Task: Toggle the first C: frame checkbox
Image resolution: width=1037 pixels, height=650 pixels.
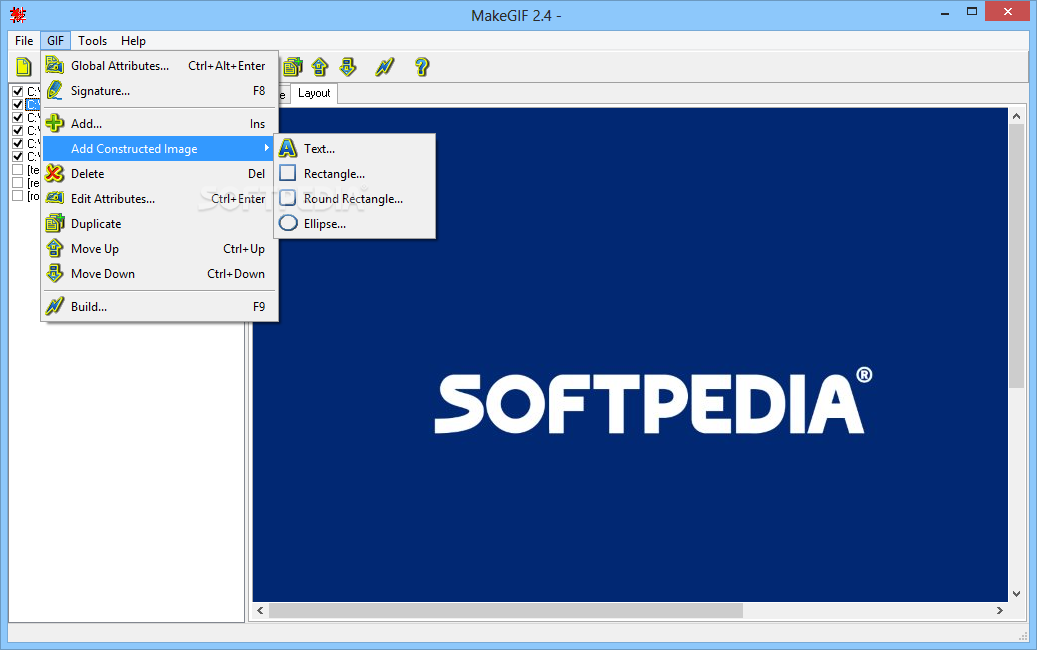Action: (18, 91)
